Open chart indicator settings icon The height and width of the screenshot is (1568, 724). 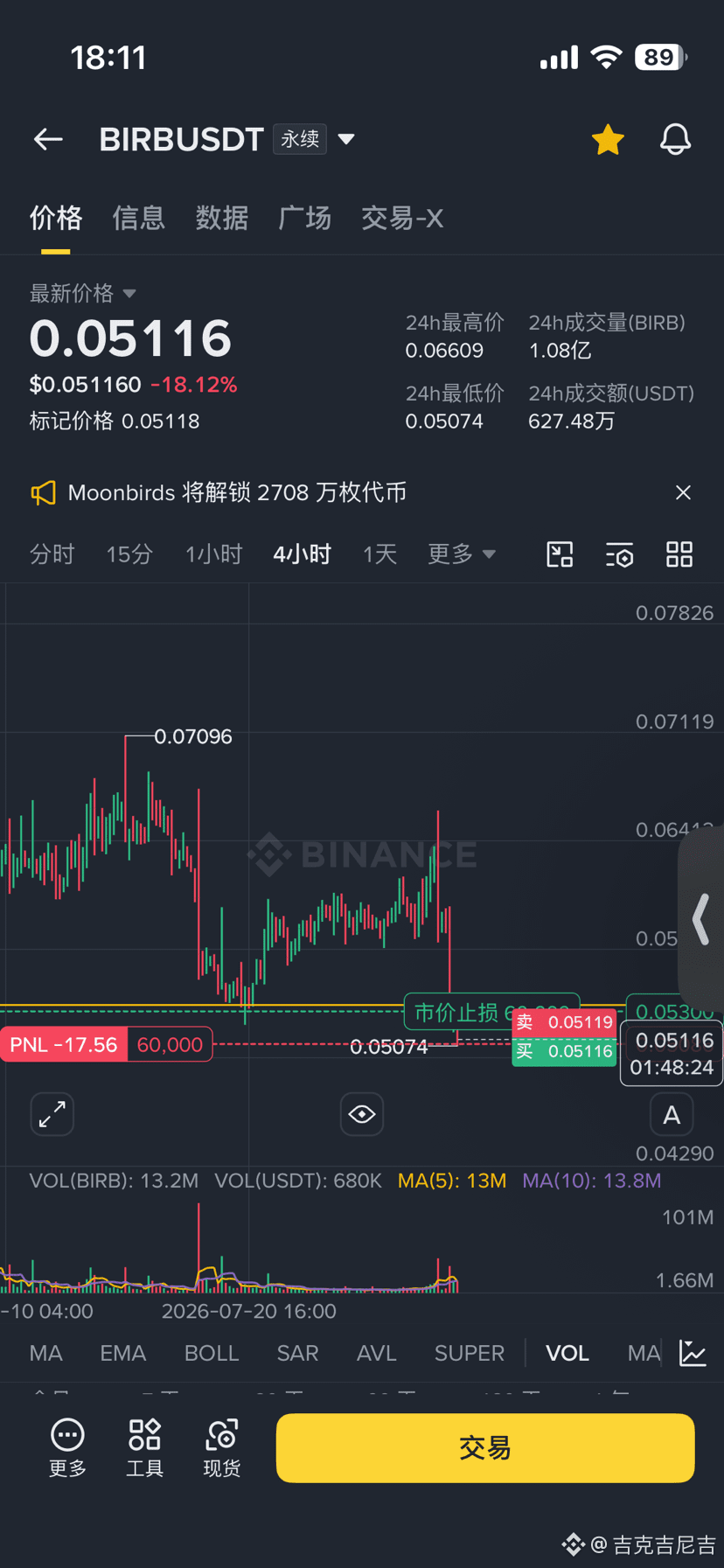619,554
